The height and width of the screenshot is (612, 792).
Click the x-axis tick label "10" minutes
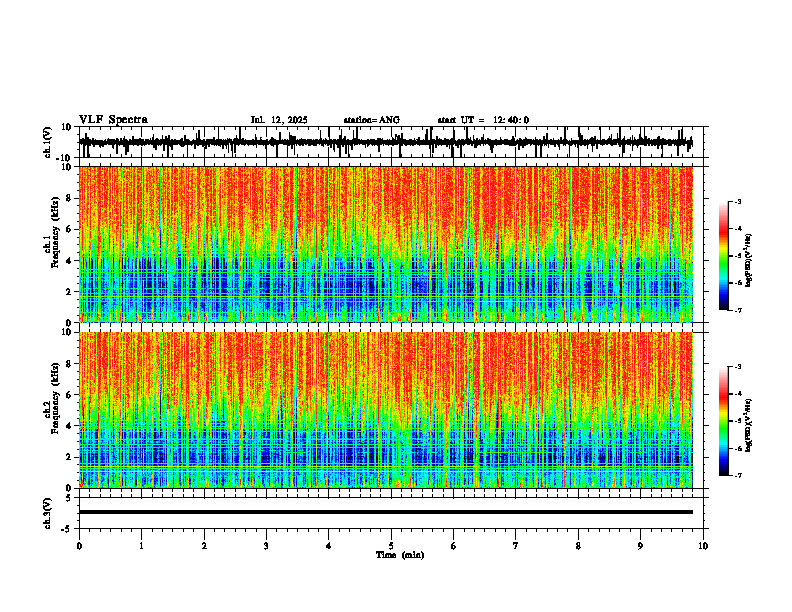tap(703, 546)
